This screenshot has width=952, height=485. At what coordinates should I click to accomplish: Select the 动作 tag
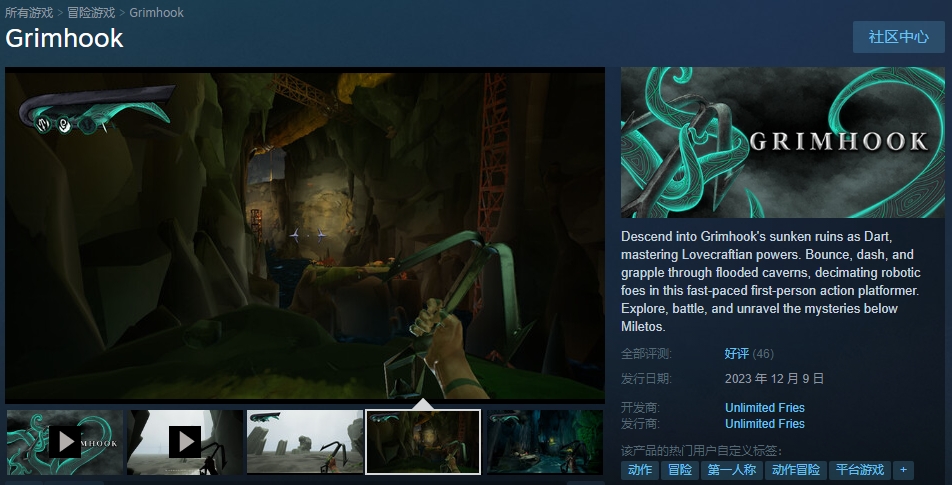coord(640,470)
